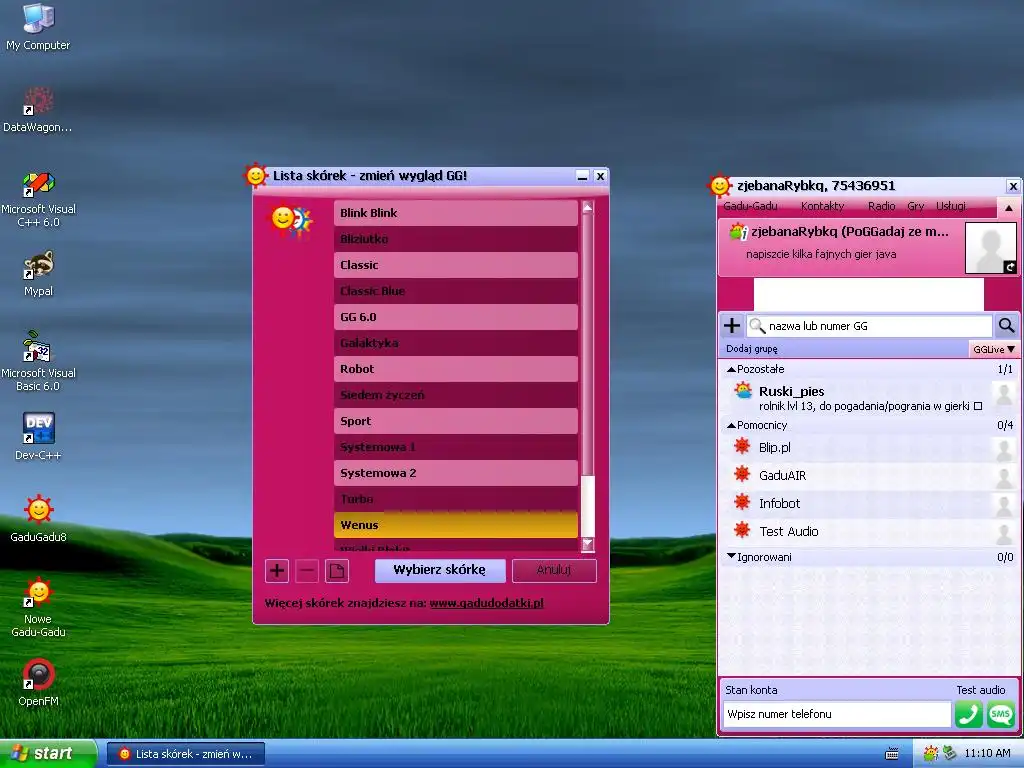Click the keyboard icon in the taskbar
The width and height of the screenshot is (1024, 768).
pyautogui.click(x=892, y=754)
